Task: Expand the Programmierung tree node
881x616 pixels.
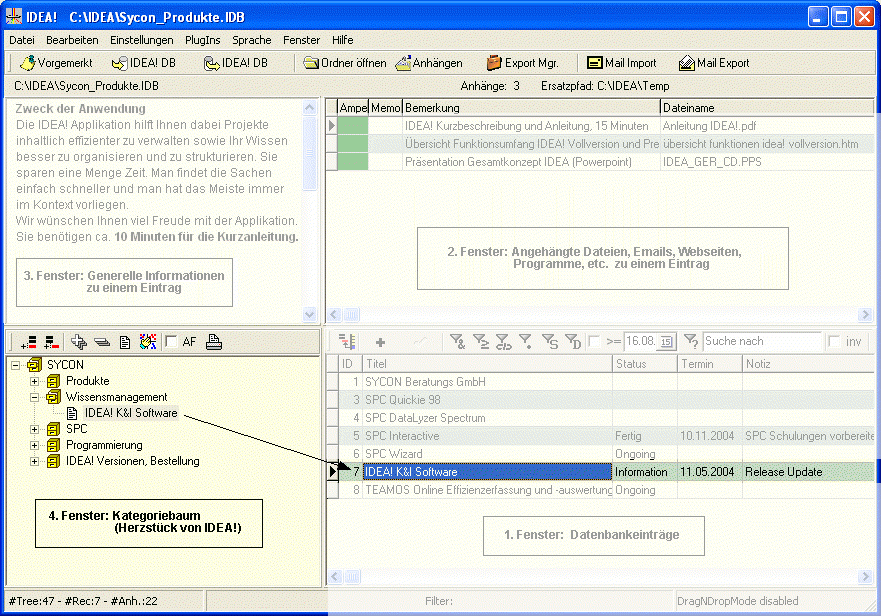Action: [34, 445]
